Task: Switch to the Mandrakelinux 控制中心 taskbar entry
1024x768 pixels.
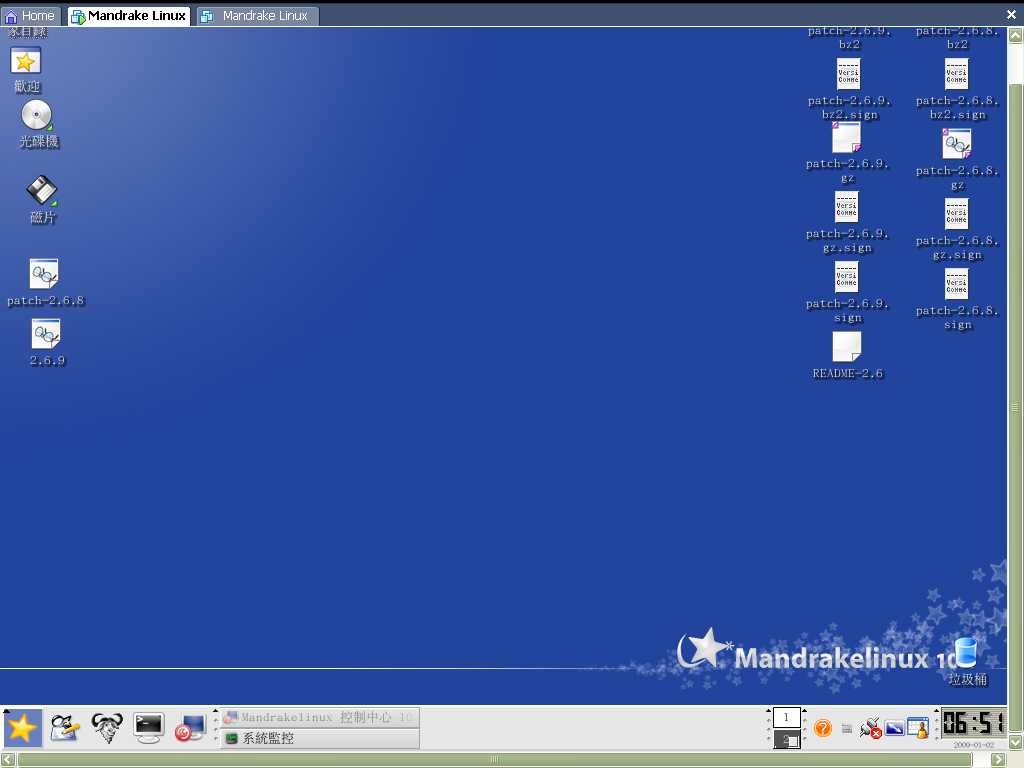Action: pyautogui.click(x=320, y=717)
